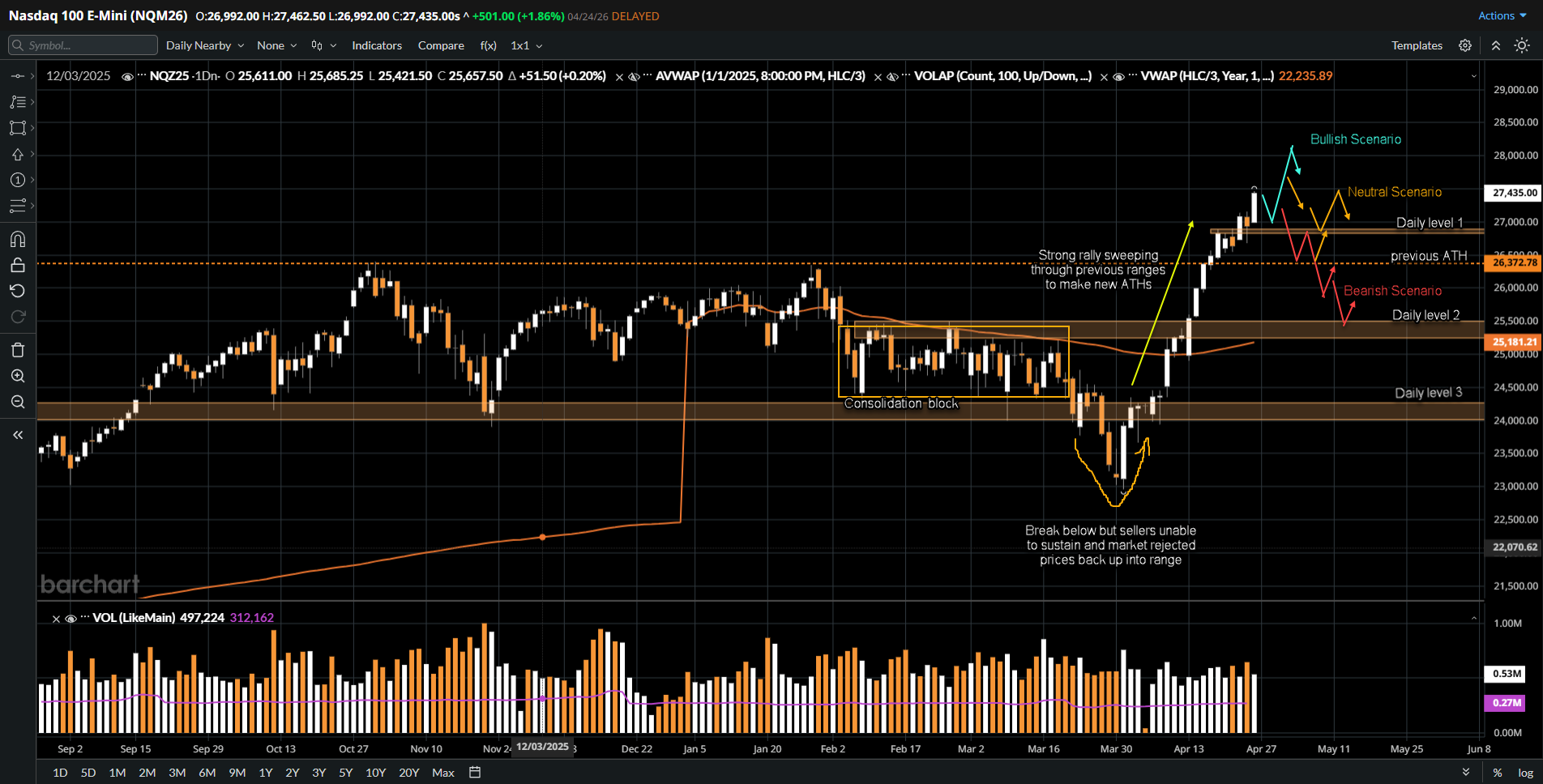Collapse the header with double-chevron icon
Viewport: 1543px width, 784px height.
(1495, 45)
